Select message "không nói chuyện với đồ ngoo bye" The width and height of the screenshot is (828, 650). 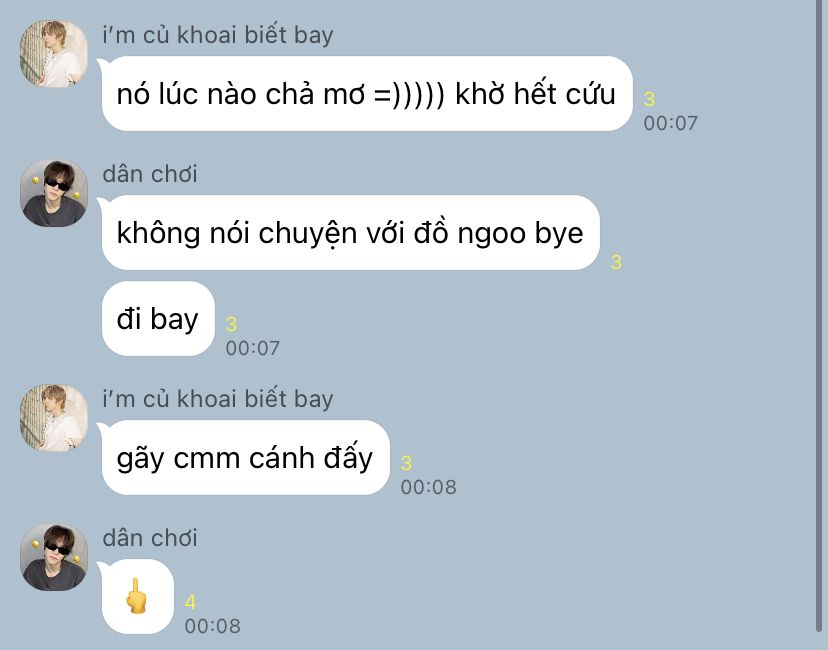[x=350, y=232]
